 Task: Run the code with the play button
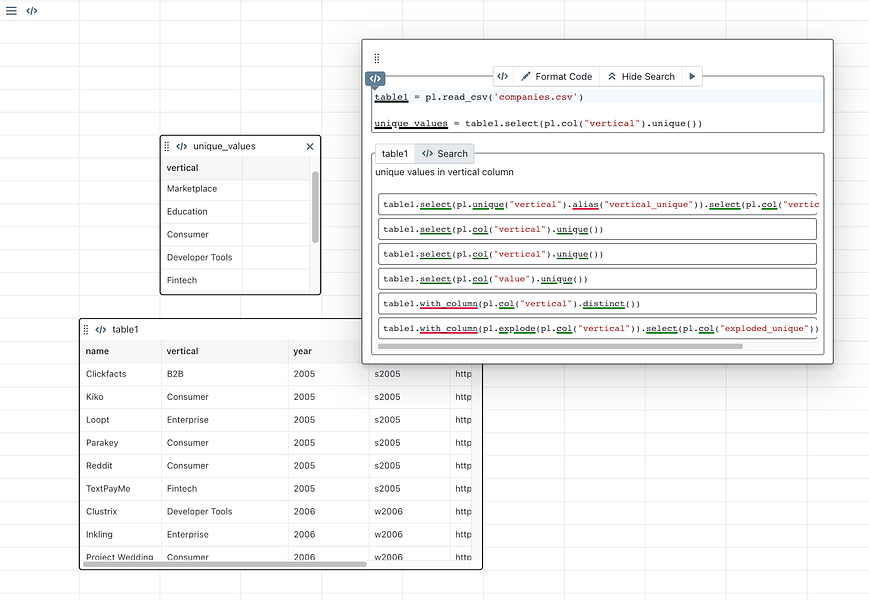click(692, 76)
